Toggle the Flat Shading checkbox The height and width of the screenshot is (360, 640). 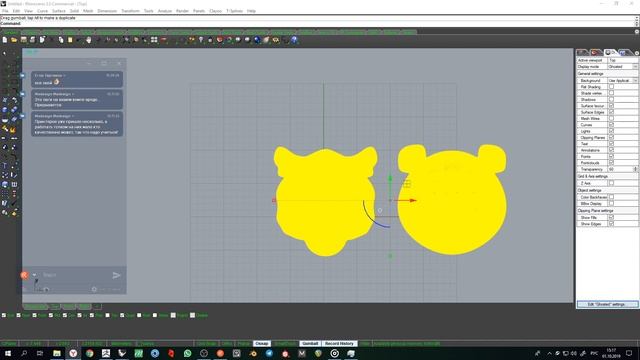(611, 87)
